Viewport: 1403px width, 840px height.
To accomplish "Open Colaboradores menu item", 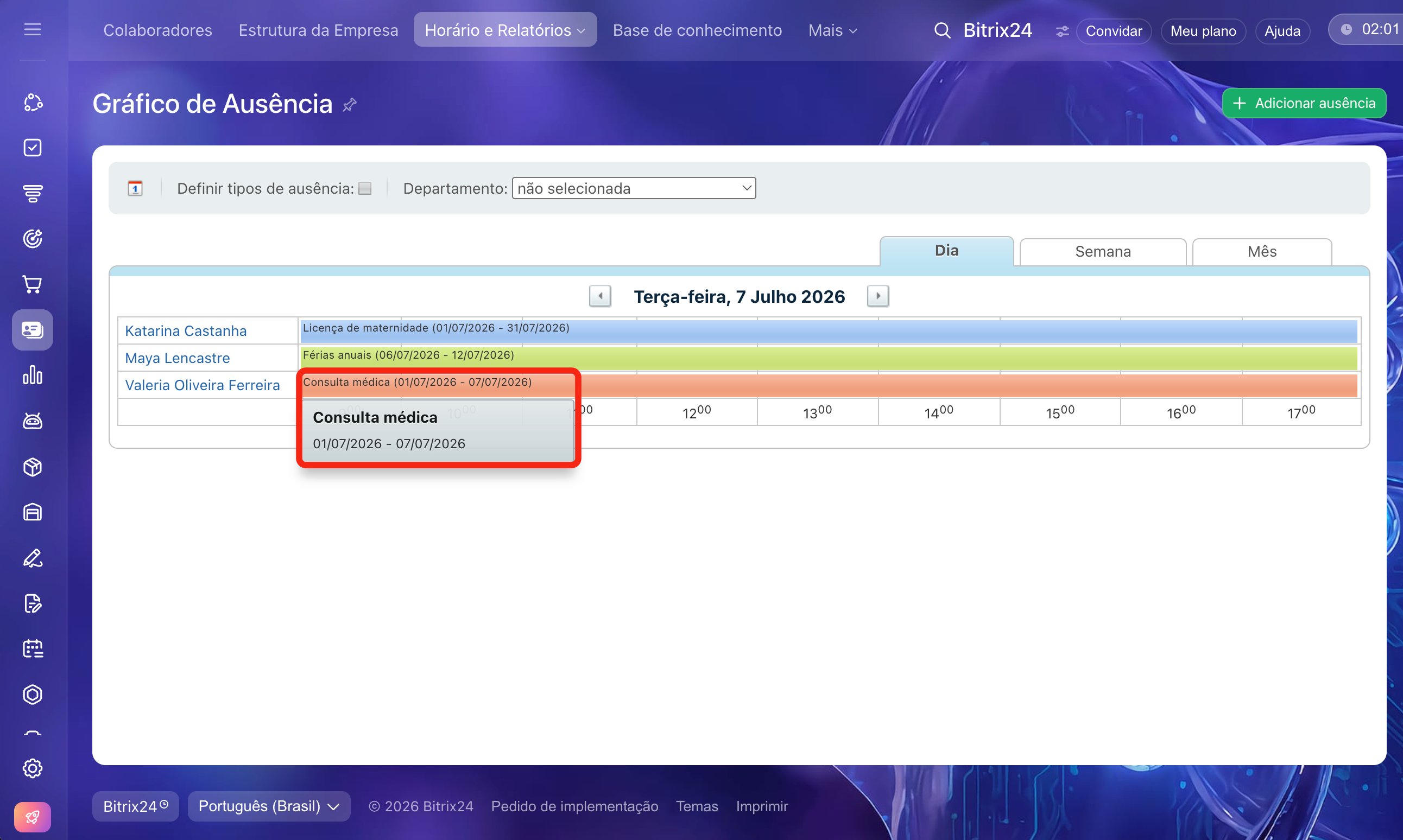I will [157, 30].
